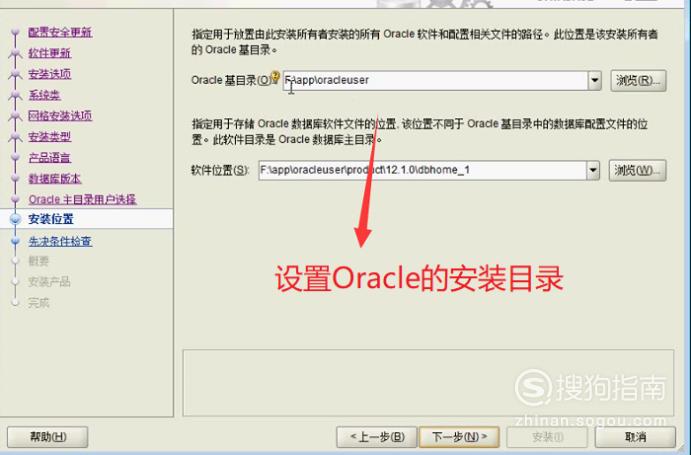
Task: Open the 网格安装选项 step
Action: (60, 116)
